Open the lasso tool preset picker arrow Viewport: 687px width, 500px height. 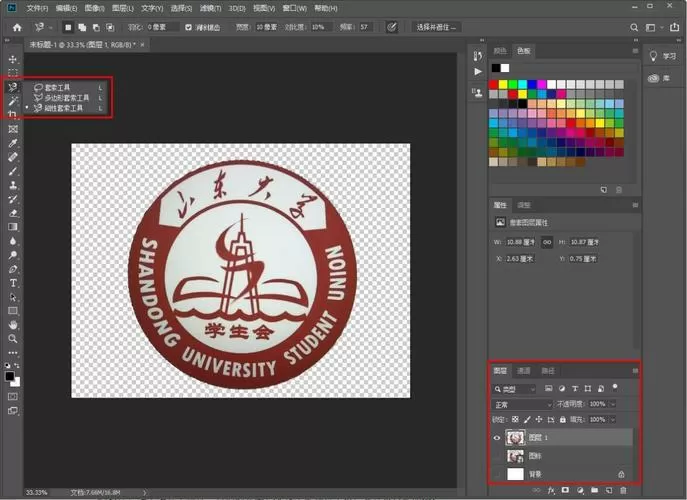(x=50, y=28)
